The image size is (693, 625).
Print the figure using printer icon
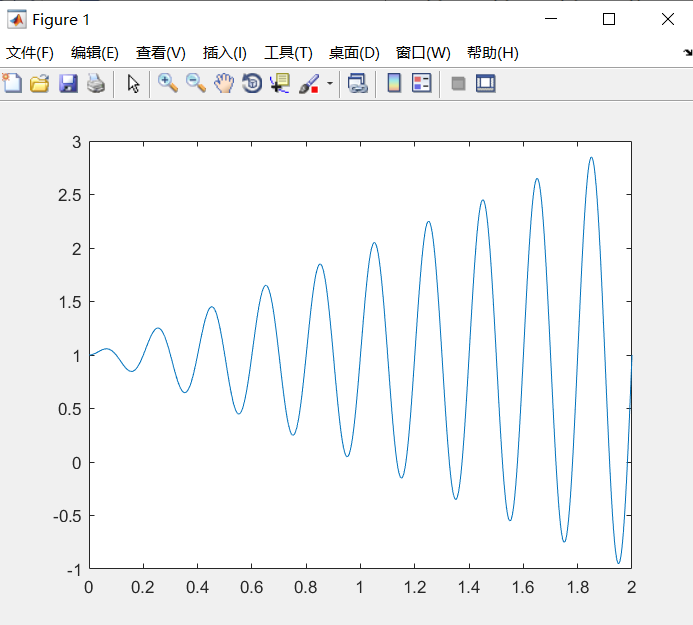pos(96,83)
